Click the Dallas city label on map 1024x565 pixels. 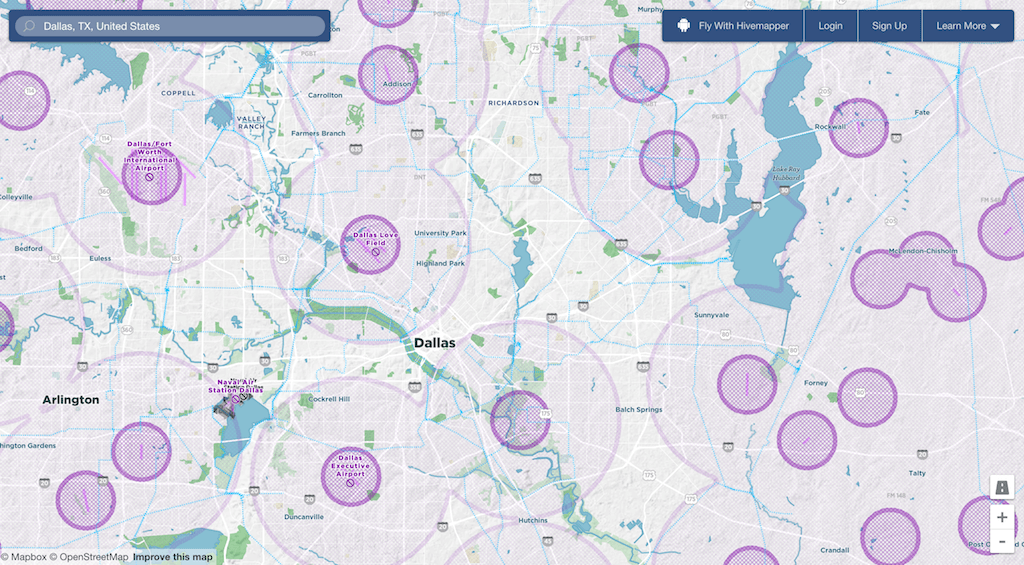point(434,343)
